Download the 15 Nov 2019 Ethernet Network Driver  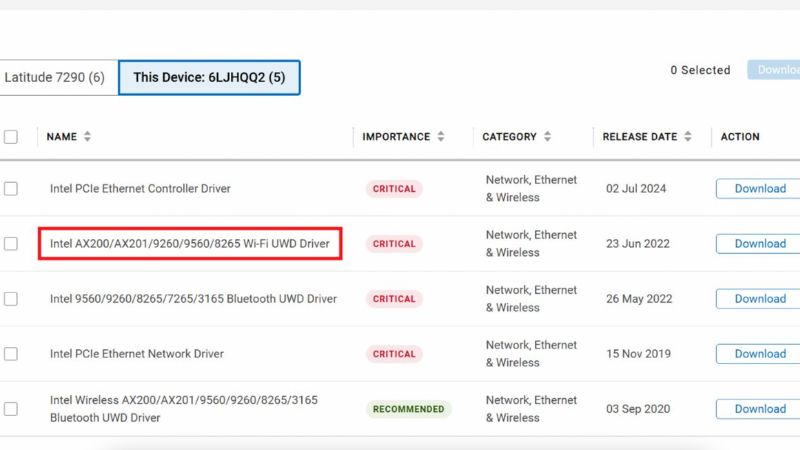point(758,354)
